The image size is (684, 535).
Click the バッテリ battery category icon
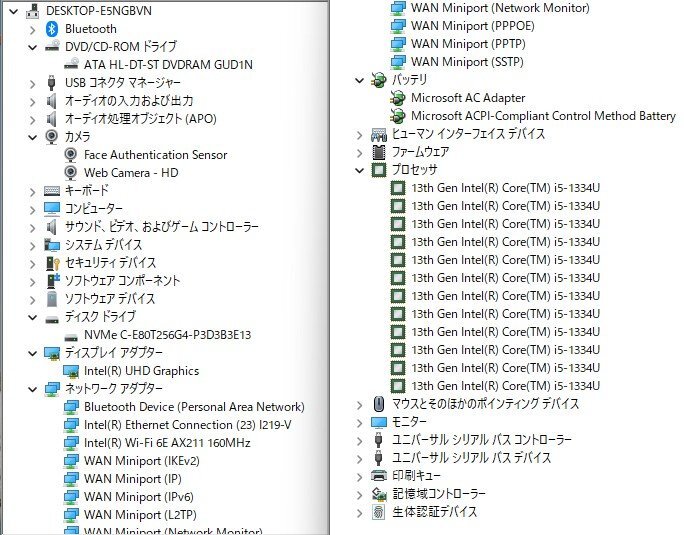tap(378, 80)
